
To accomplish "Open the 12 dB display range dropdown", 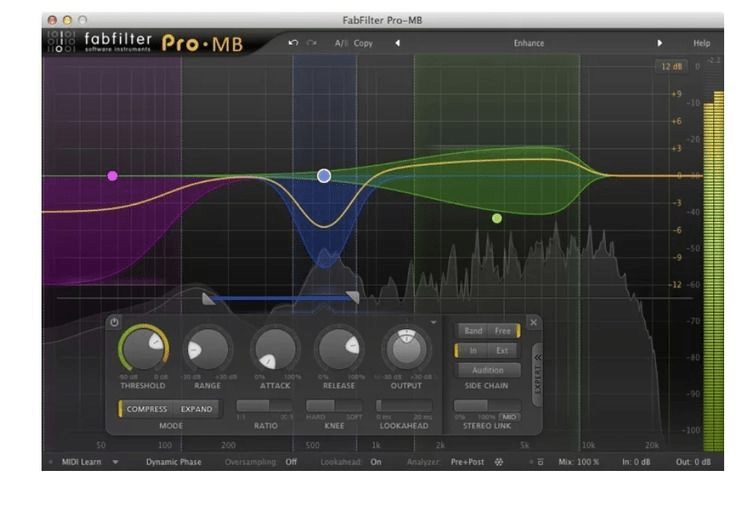I will 671,66.
